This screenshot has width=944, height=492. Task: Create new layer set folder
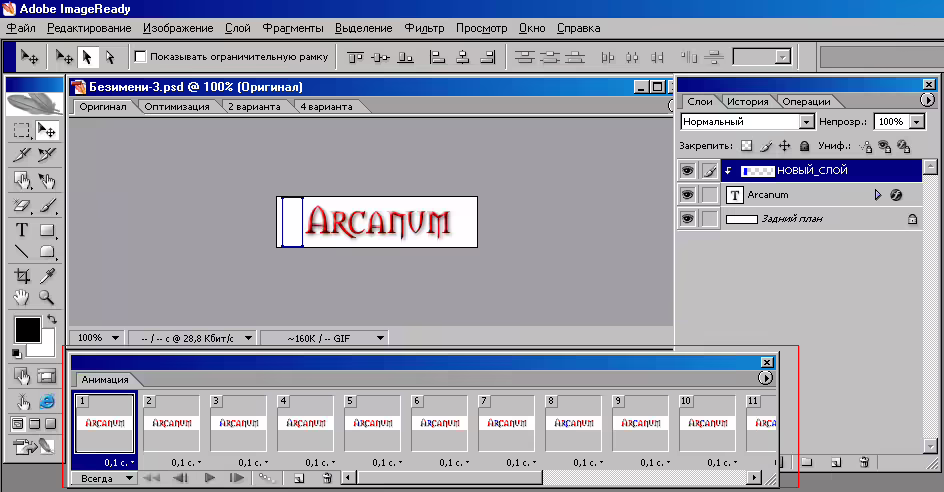[807, 462]
